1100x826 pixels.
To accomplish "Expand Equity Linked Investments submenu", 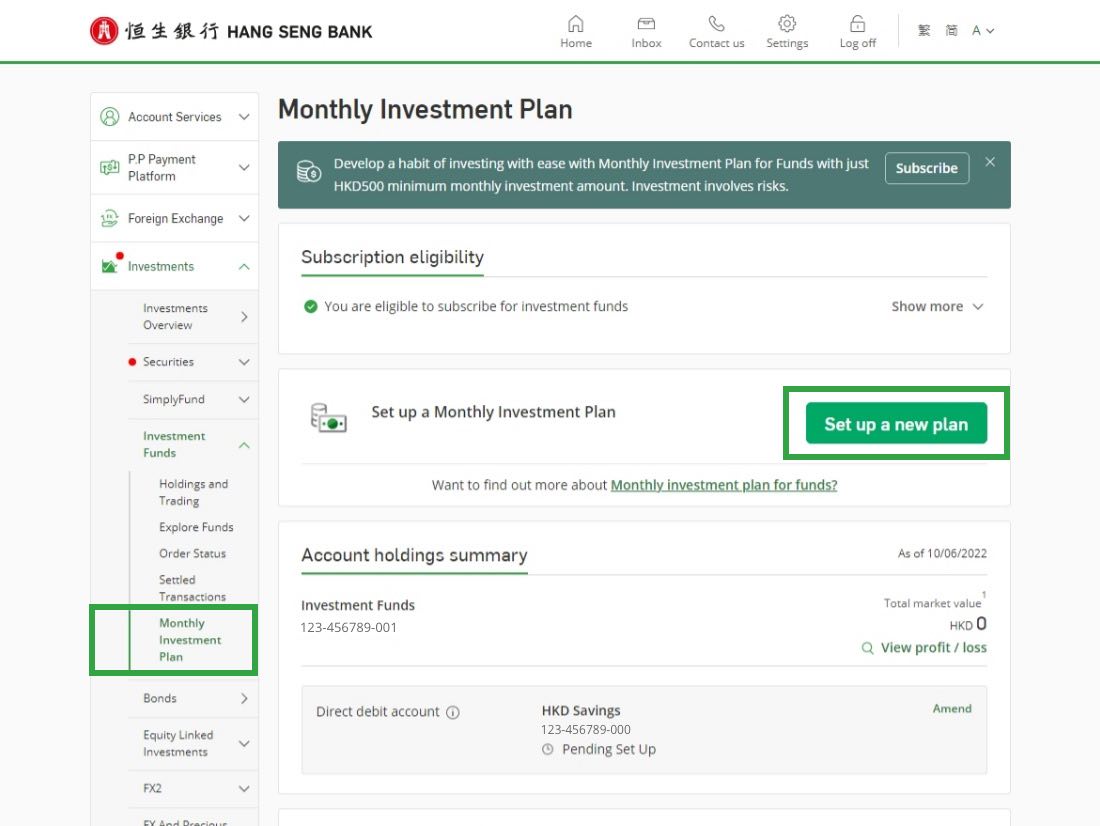I will pos(243,743).
